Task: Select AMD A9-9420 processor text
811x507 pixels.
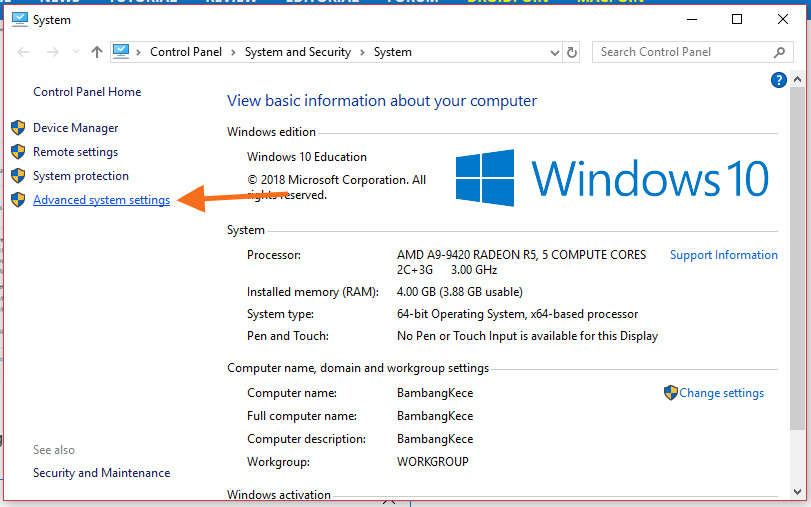Action: (x=521, y=262)
